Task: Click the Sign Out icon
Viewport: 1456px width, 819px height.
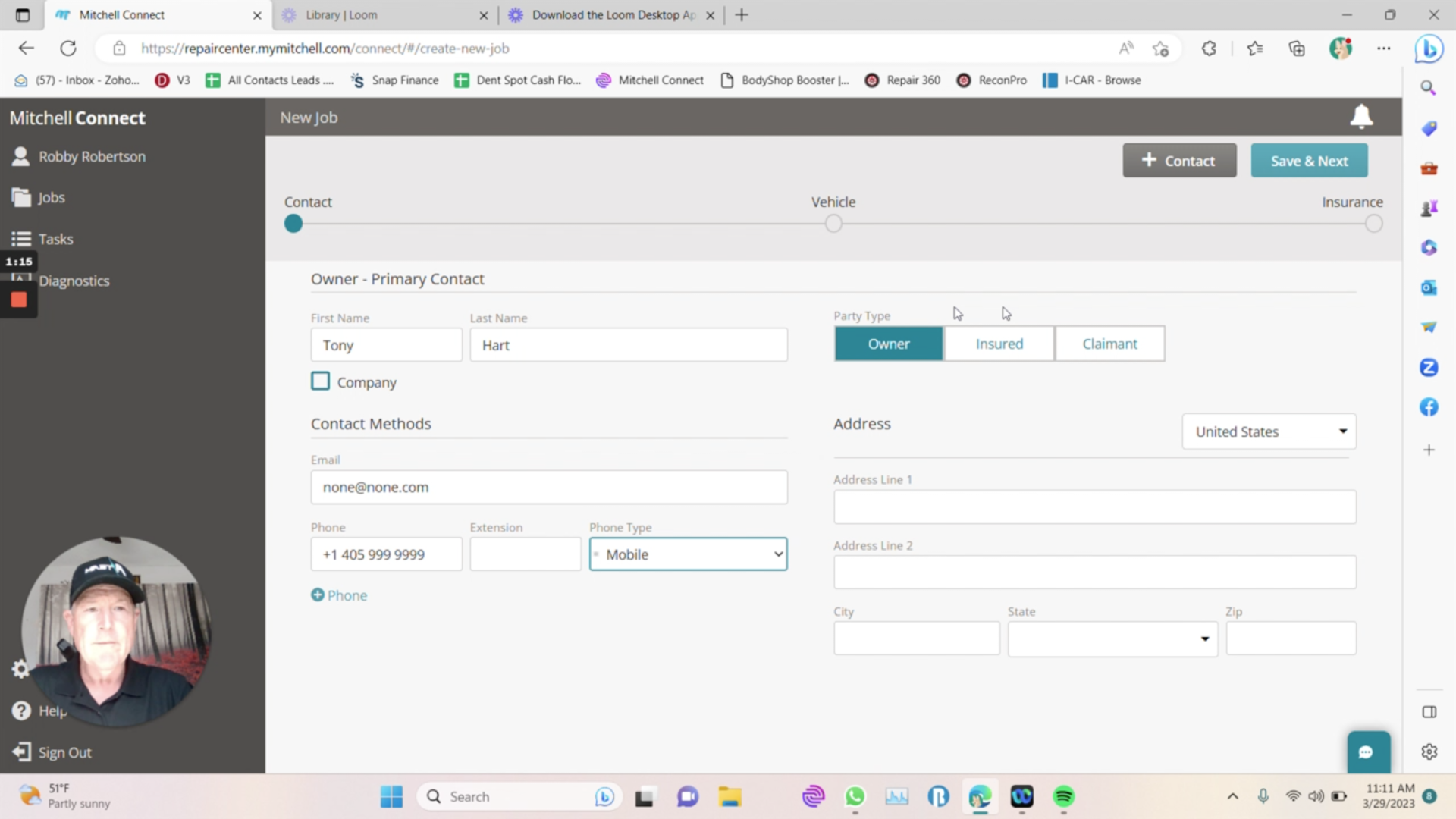Action: click(x=21, y=752)
